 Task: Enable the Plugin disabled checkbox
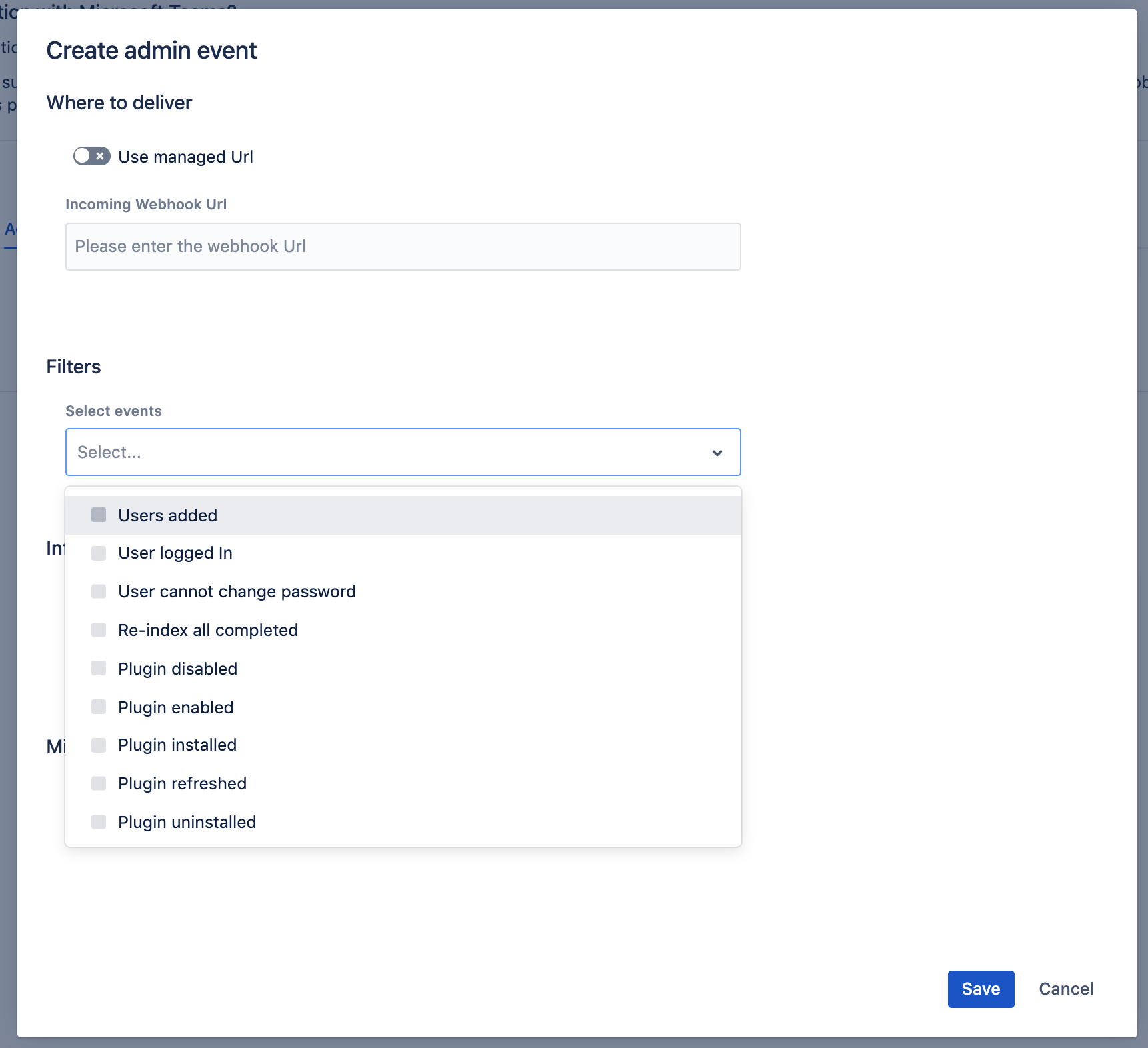click(x=99, y=669)
